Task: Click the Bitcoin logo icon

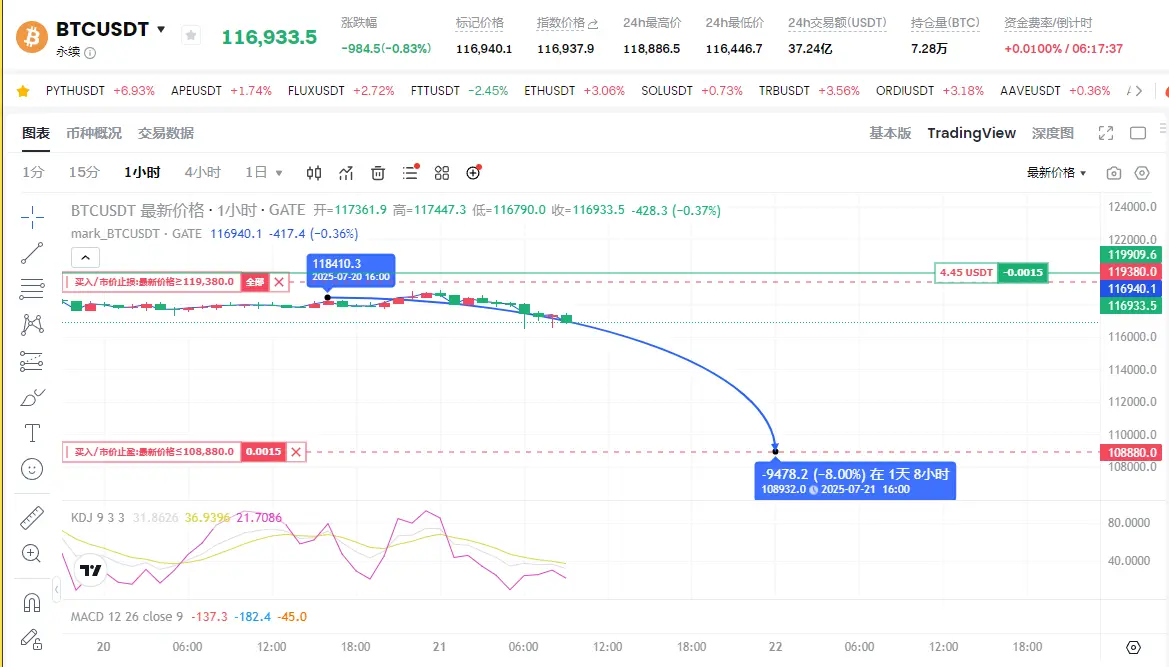Action: [x=32, y=36]
